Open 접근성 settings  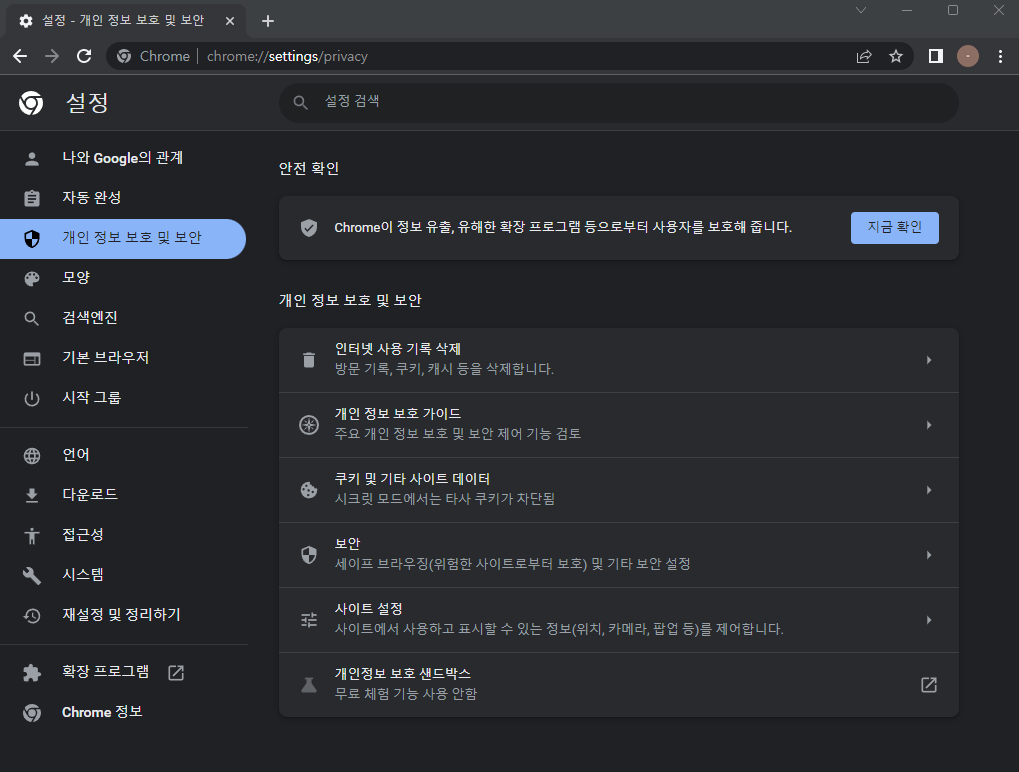point(123,535)
